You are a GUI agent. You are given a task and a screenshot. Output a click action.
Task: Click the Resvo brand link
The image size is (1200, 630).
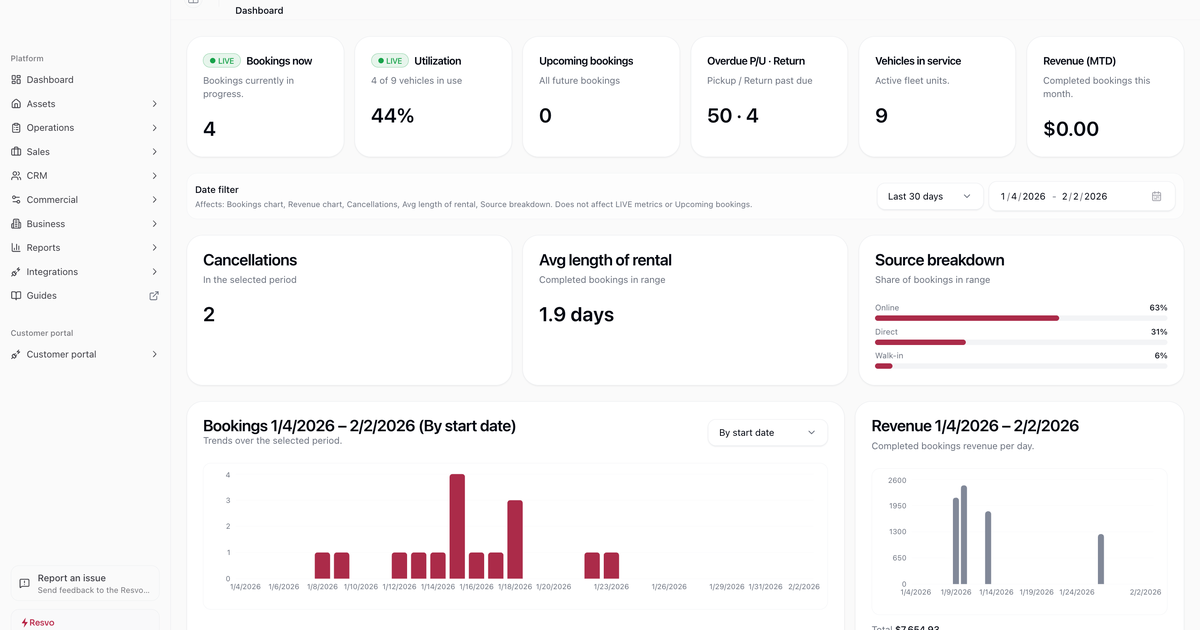click(x=40, y=622)
